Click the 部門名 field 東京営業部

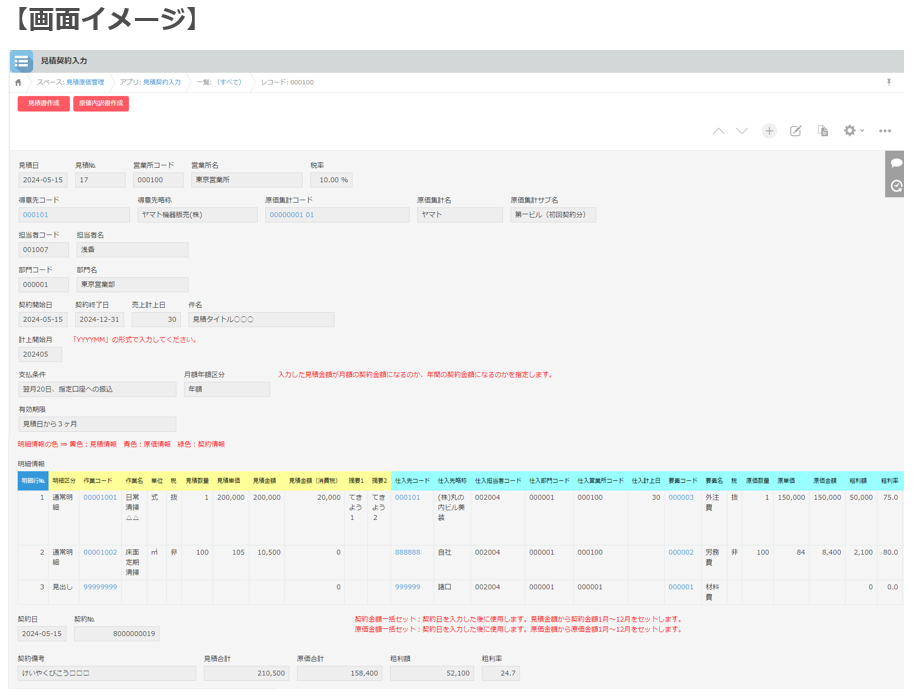132,285
